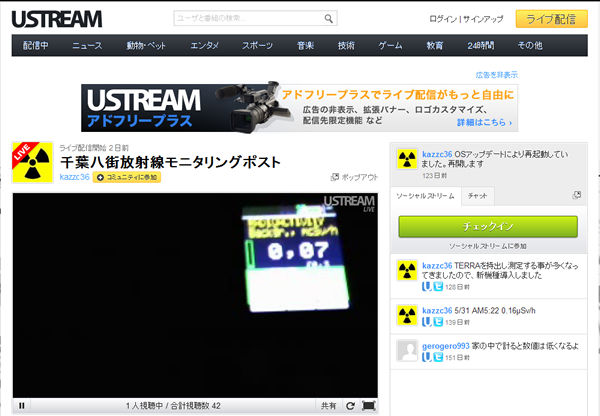
Task: Click Twitter icon in TERRA post
Action: [438, 286]
